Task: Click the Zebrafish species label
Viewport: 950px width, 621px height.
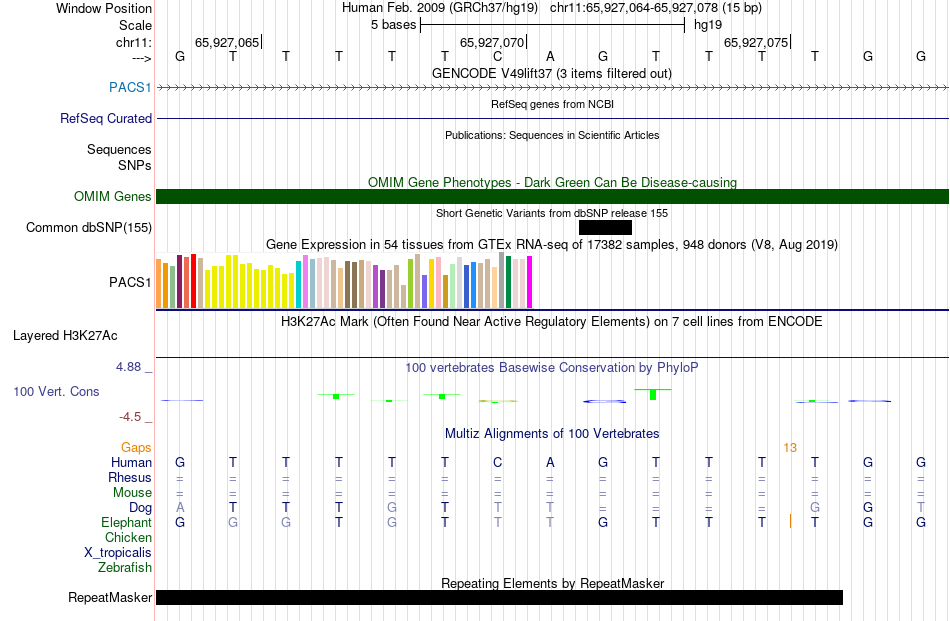Action: click(x=125, y=568)
